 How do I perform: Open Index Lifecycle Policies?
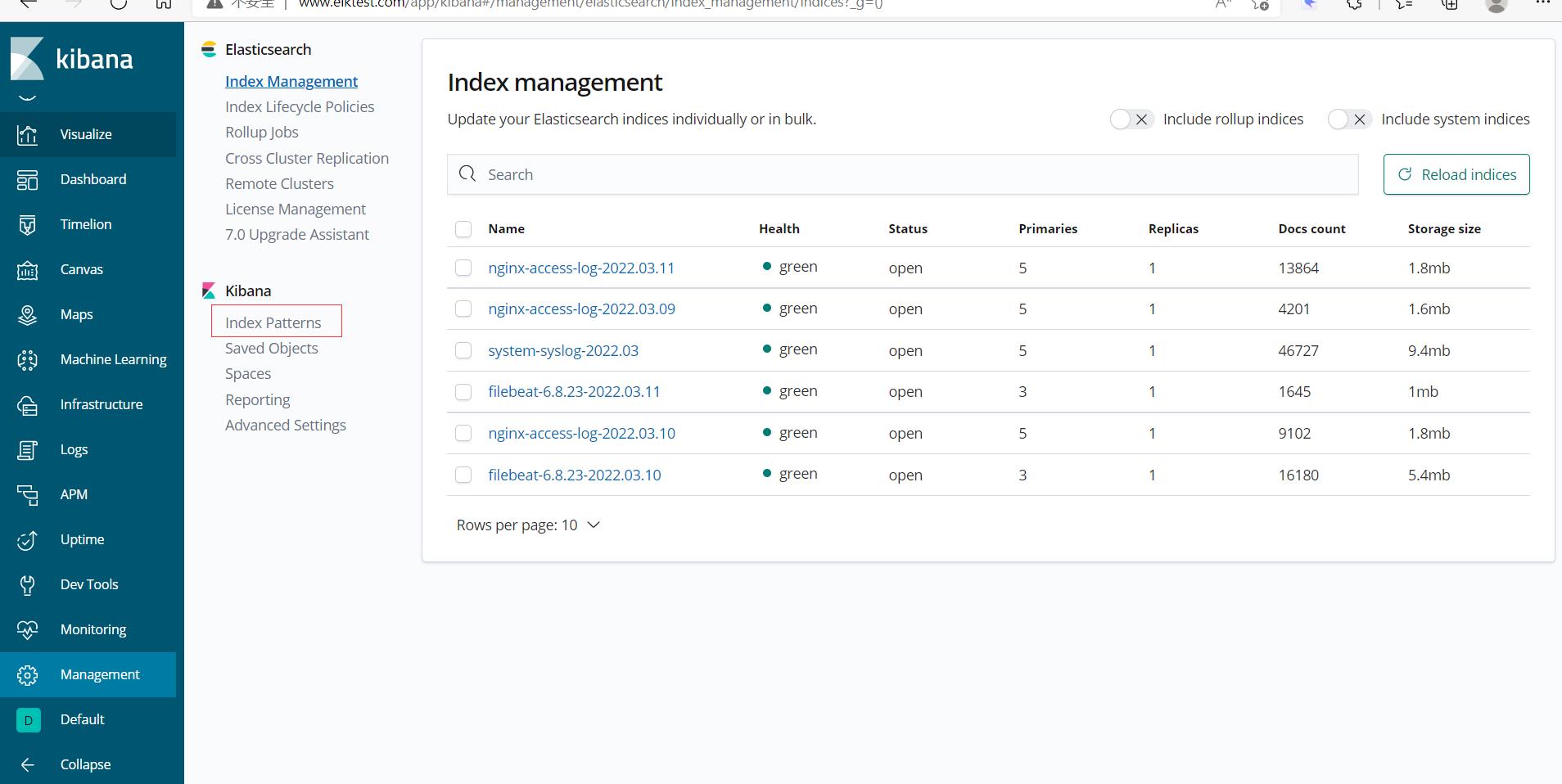click(300, 106)
